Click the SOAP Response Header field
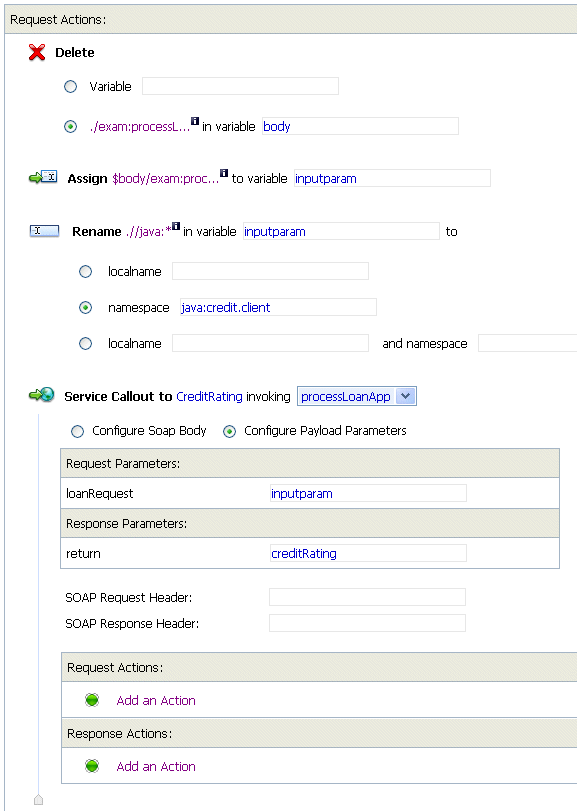This screenshot has height=811, width=577. click(x=368, y=623)
